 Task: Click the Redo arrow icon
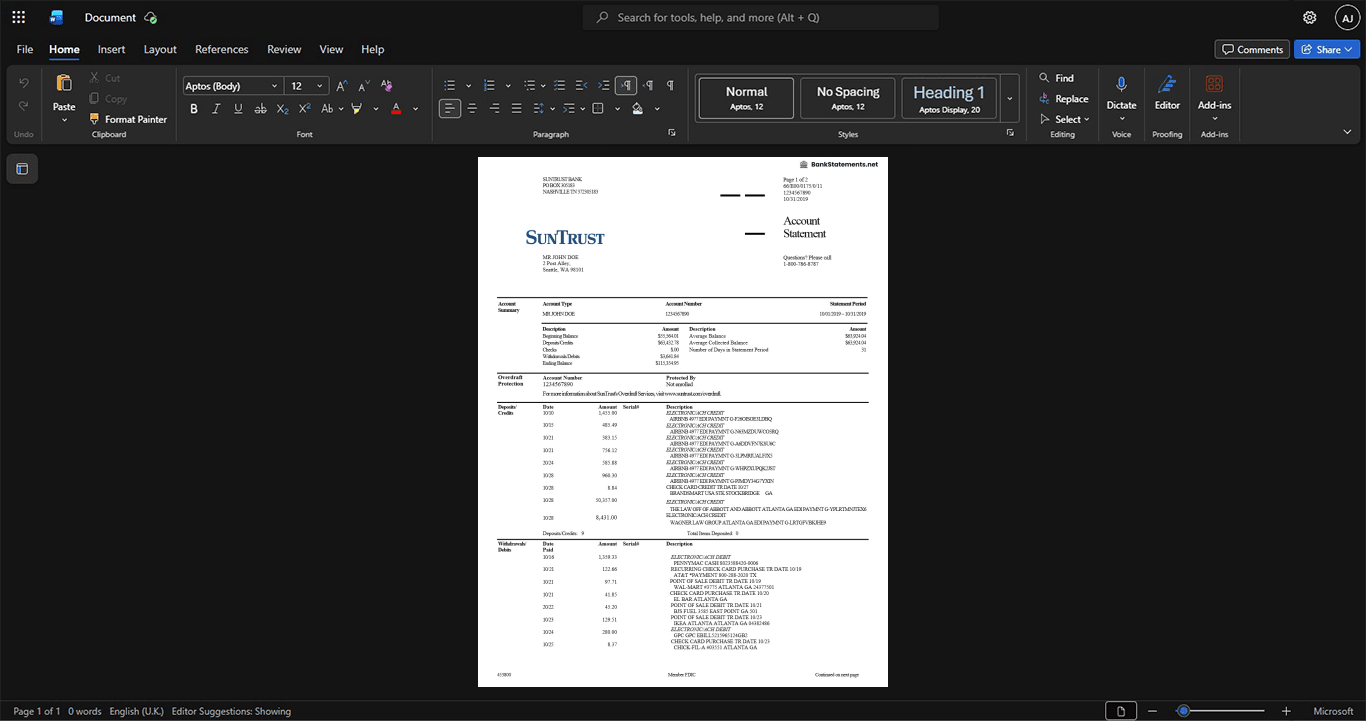[x=24, y=106]
